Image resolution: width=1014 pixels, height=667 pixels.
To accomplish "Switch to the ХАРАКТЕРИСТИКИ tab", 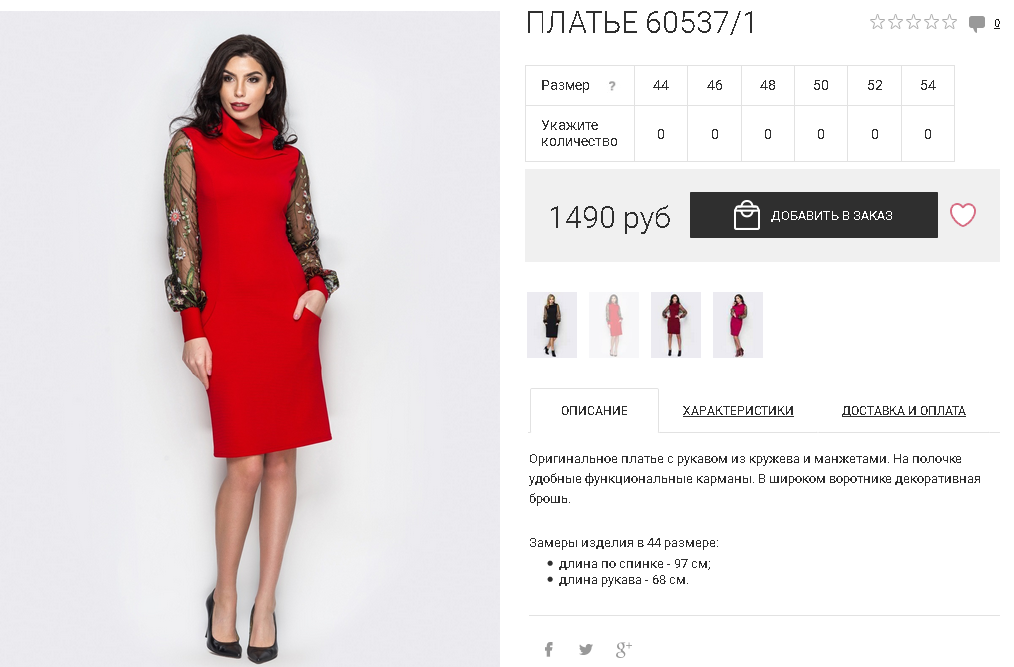I will [738, 411].
